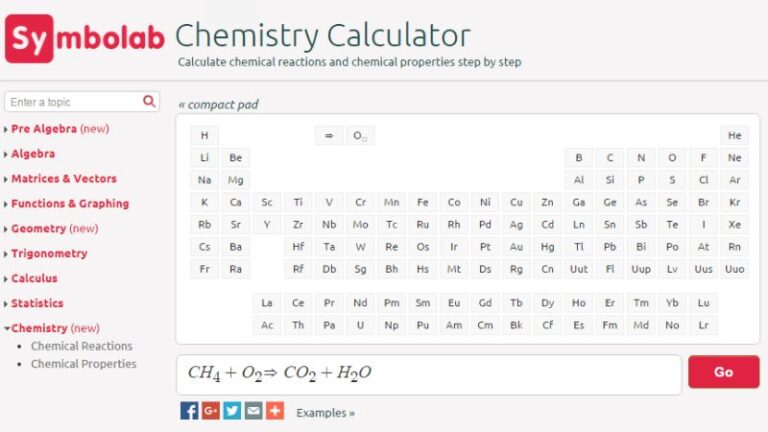Open the Examples link
The image size is (768, 432).
pos(325,412)
